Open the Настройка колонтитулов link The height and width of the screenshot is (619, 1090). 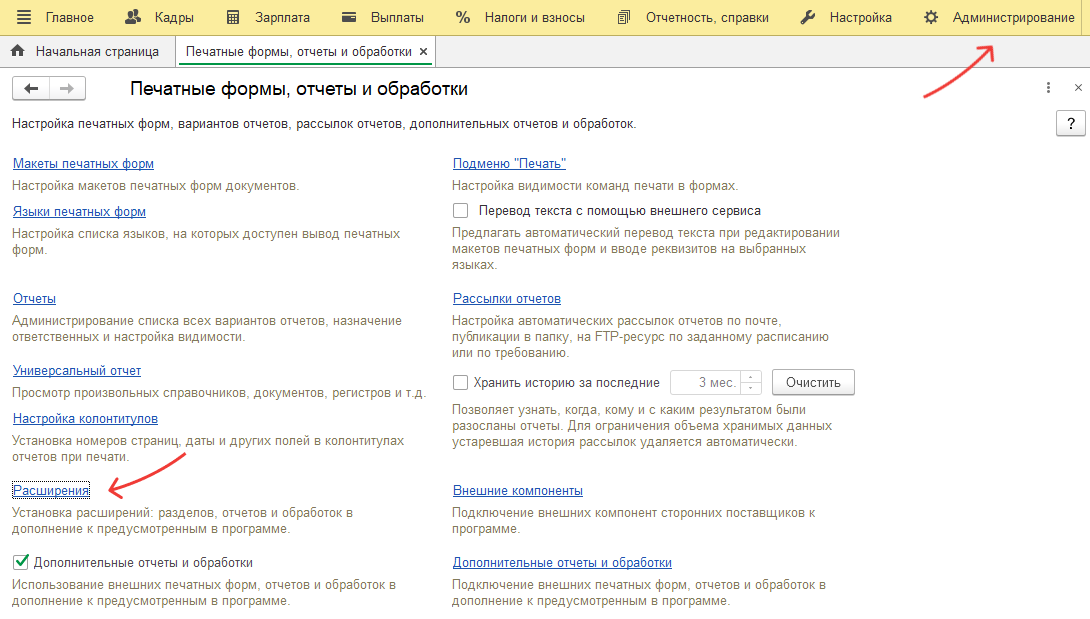pos(86,419)
